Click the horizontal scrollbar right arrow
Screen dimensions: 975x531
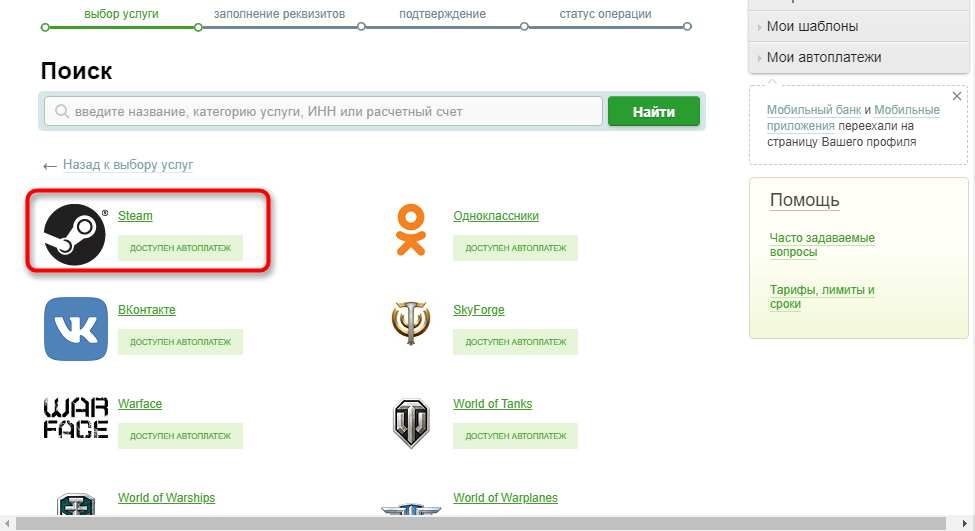click(x=965, y=523)
